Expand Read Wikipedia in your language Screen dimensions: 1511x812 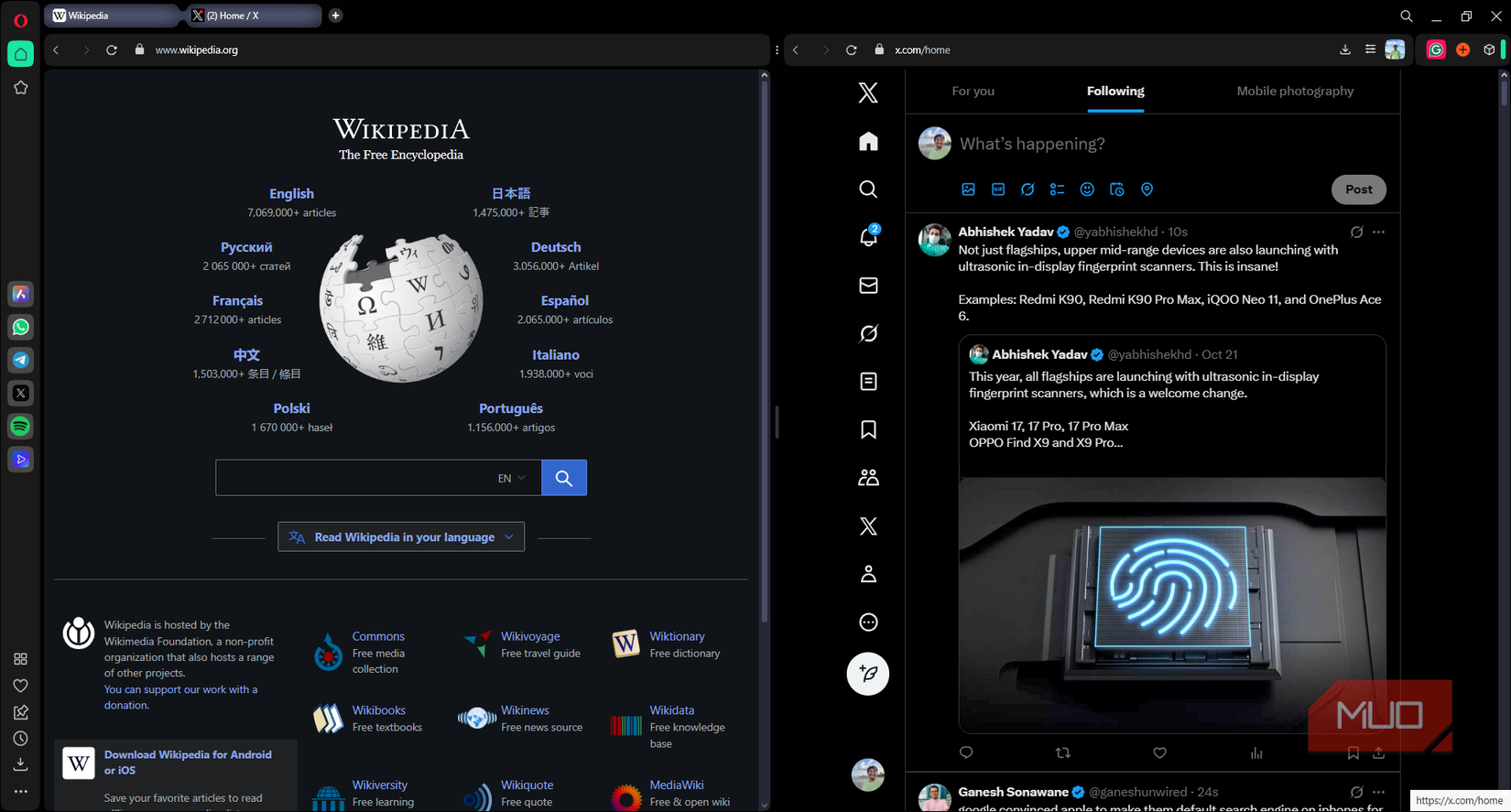[401, 537]
